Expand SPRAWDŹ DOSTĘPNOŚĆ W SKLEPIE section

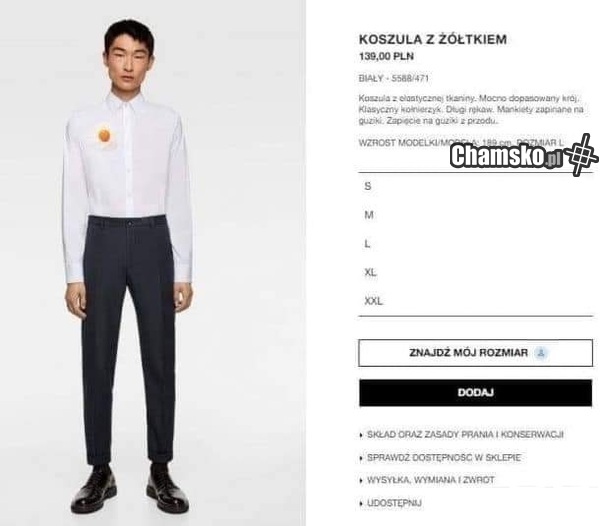point(444,458)
